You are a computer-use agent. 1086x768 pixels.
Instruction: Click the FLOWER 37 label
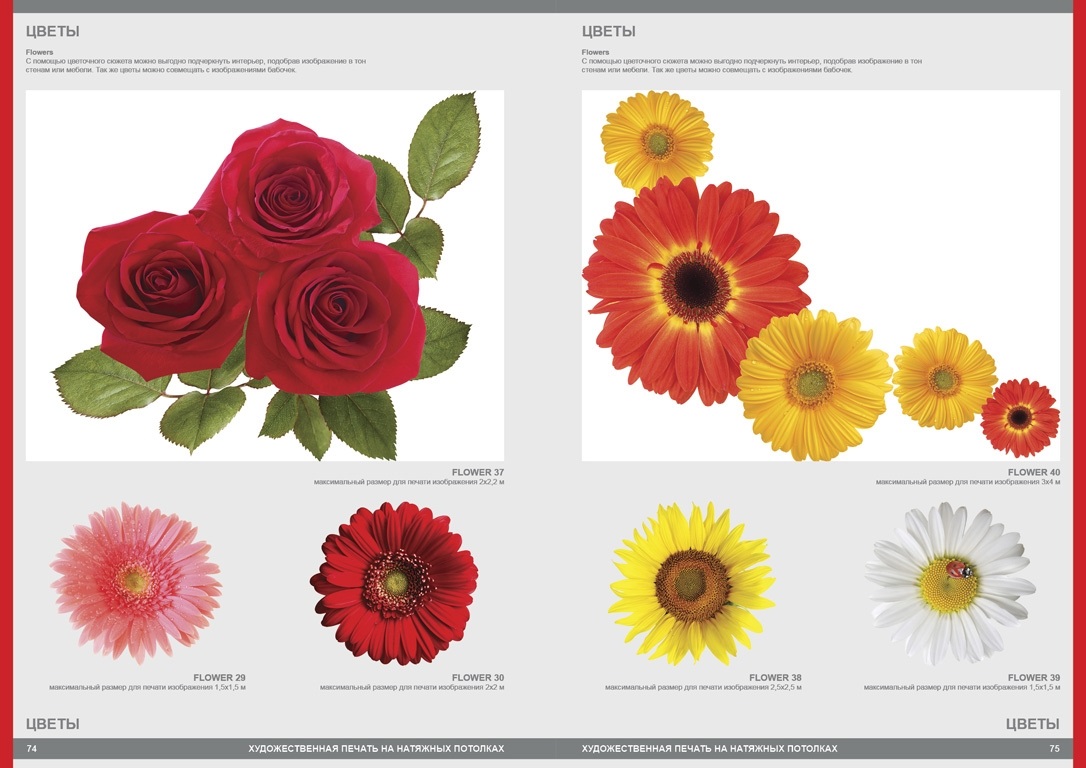point(478,472)
